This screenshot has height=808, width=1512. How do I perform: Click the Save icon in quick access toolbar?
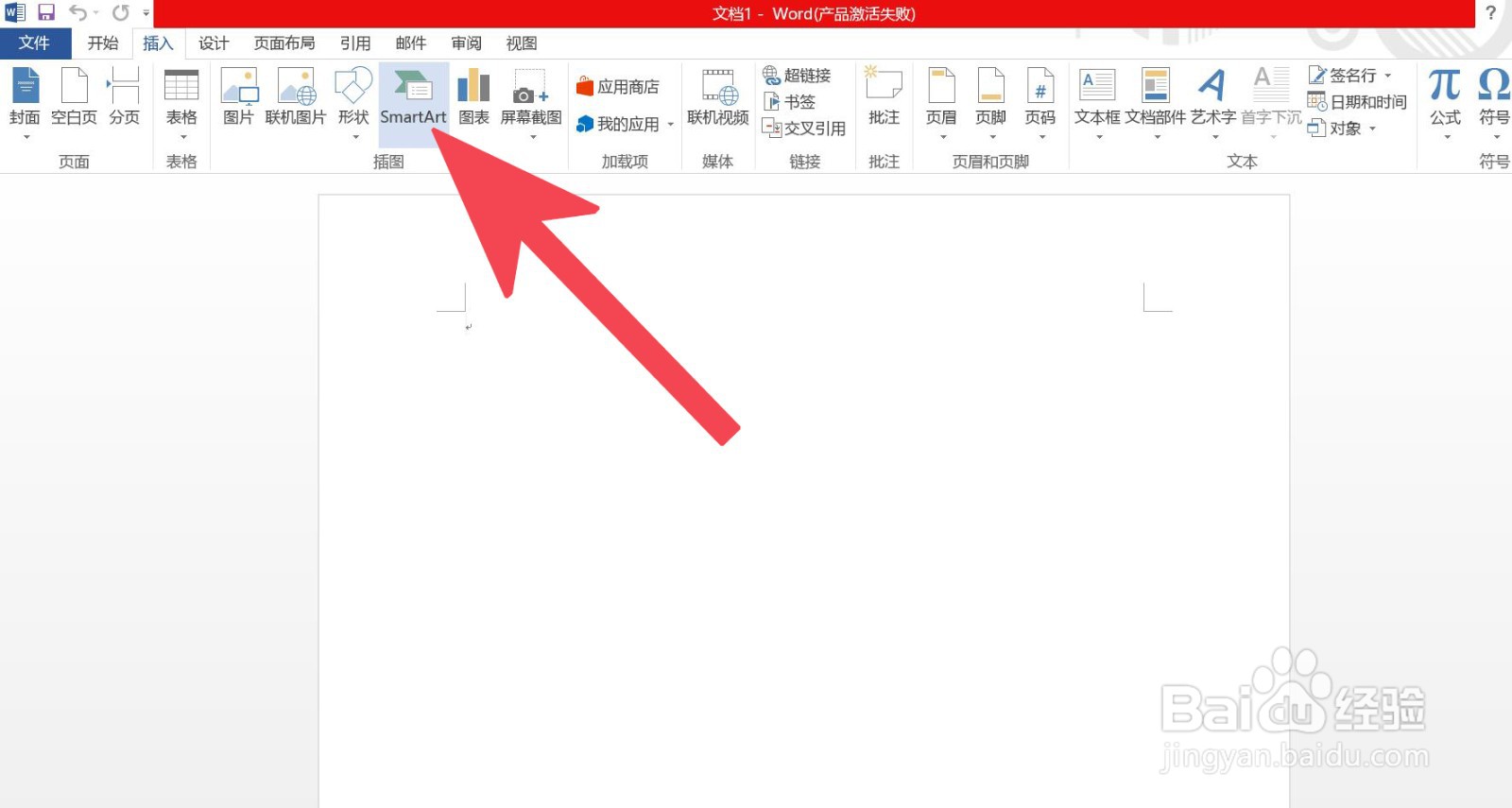[x=46, y=13]
